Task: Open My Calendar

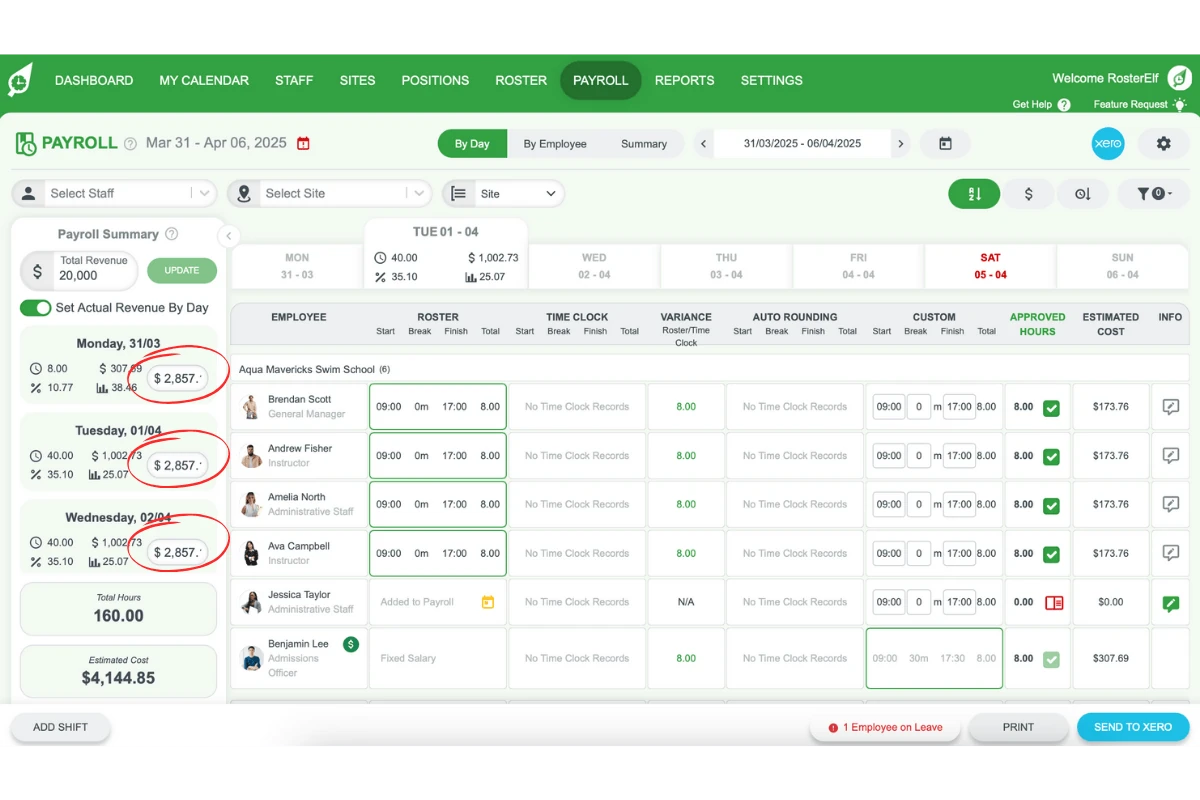Action: coord(204,80)
